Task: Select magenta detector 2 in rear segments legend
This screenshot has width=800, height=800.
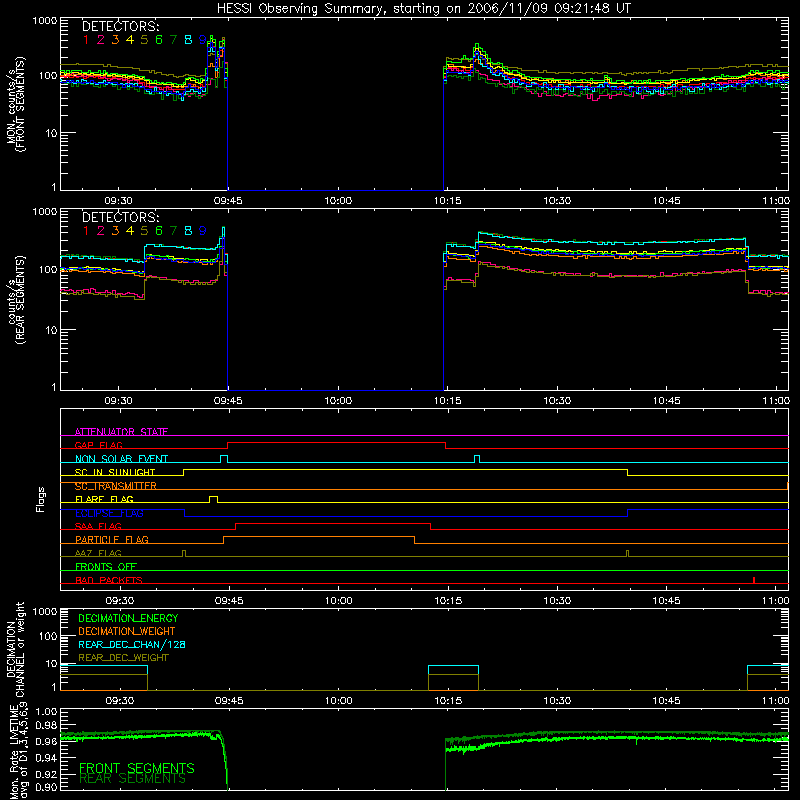Action: (x=101, y=231)
